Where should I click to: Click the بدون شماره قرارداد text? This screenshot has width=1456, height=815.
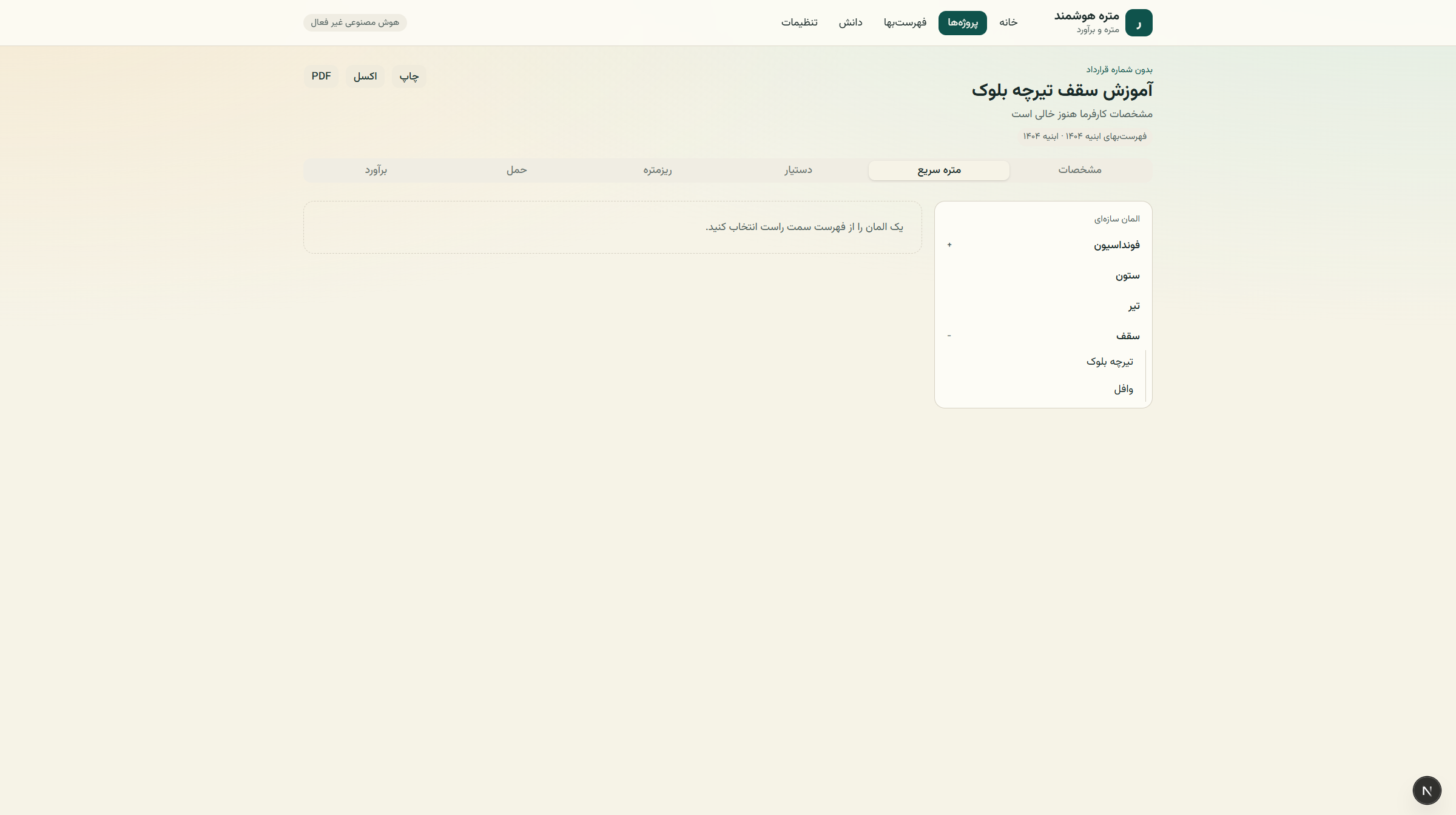pyautogui.click(x=1119, y=70)
